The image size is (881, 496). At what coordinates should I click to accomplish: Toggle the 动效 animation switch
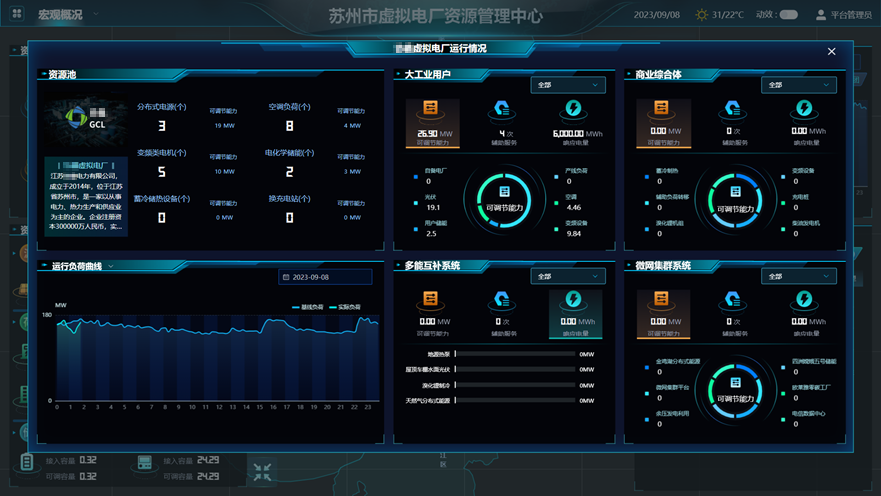[x=789, y=15]
